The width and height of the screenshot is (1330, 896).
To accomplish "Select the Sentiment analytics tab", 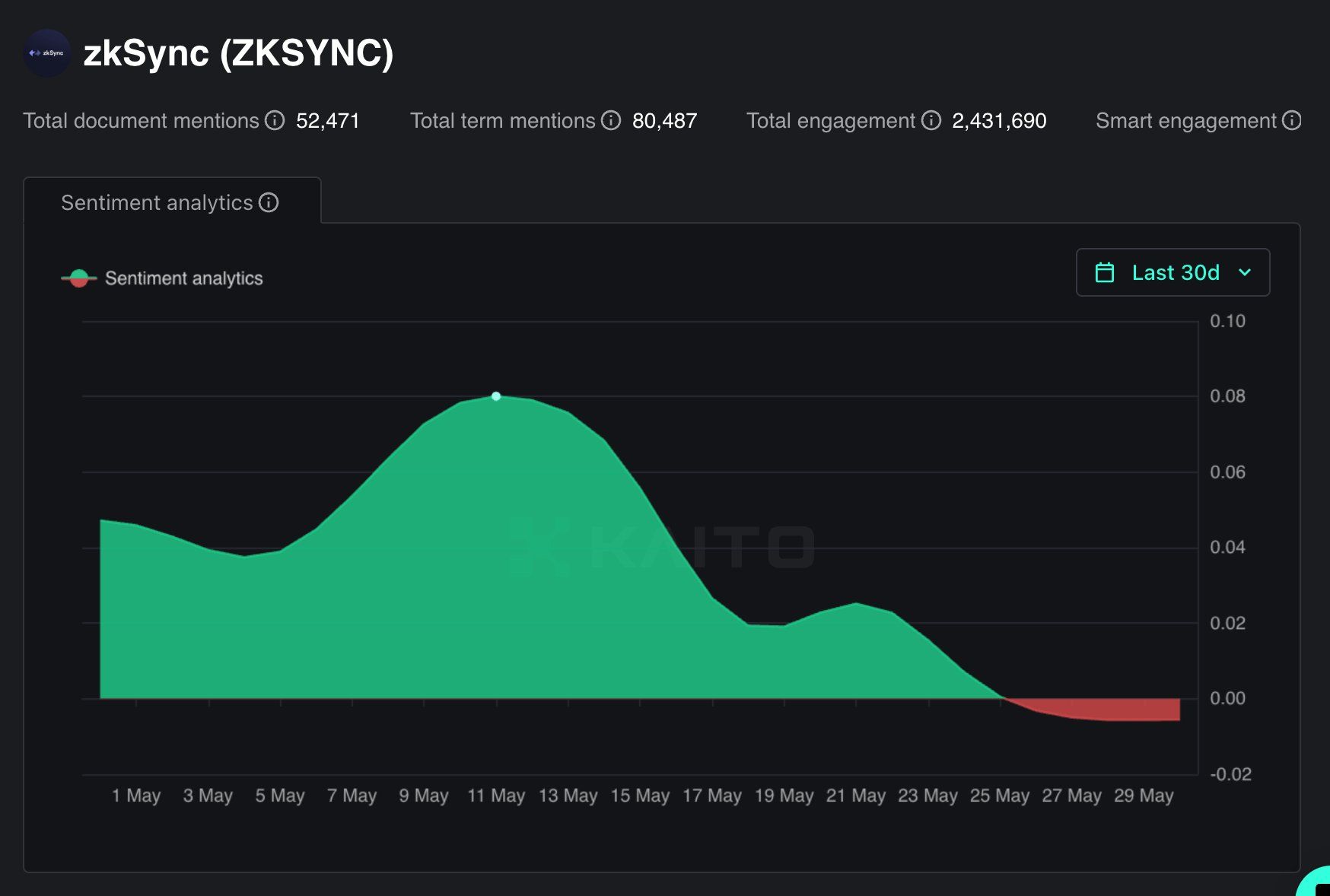I will [x=172, y=201].
